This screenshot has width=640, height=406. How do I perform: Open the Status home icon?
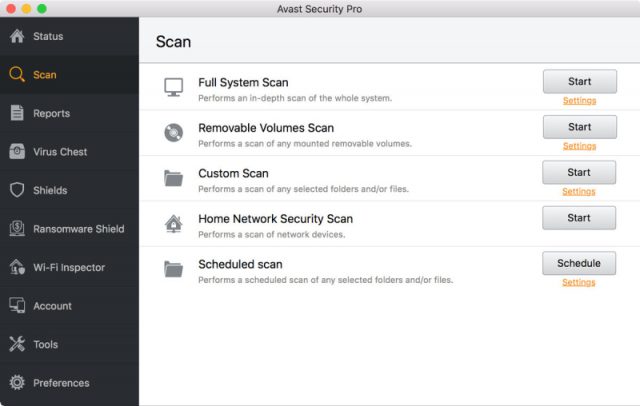17,36
